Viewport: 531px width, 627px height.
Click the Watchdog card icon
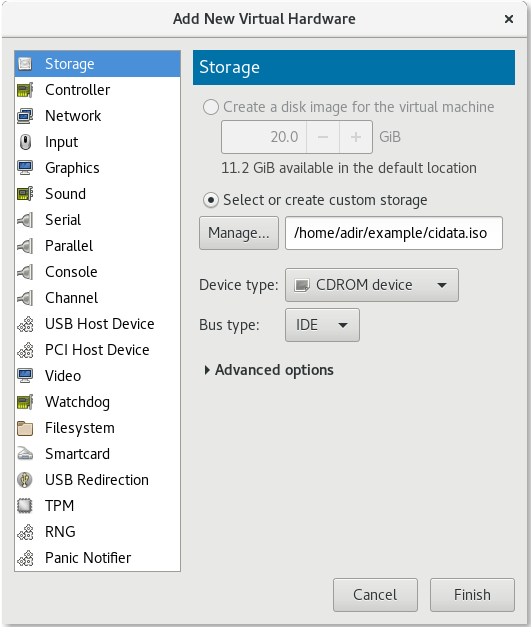pyautogui.click(x=25, y=401)
